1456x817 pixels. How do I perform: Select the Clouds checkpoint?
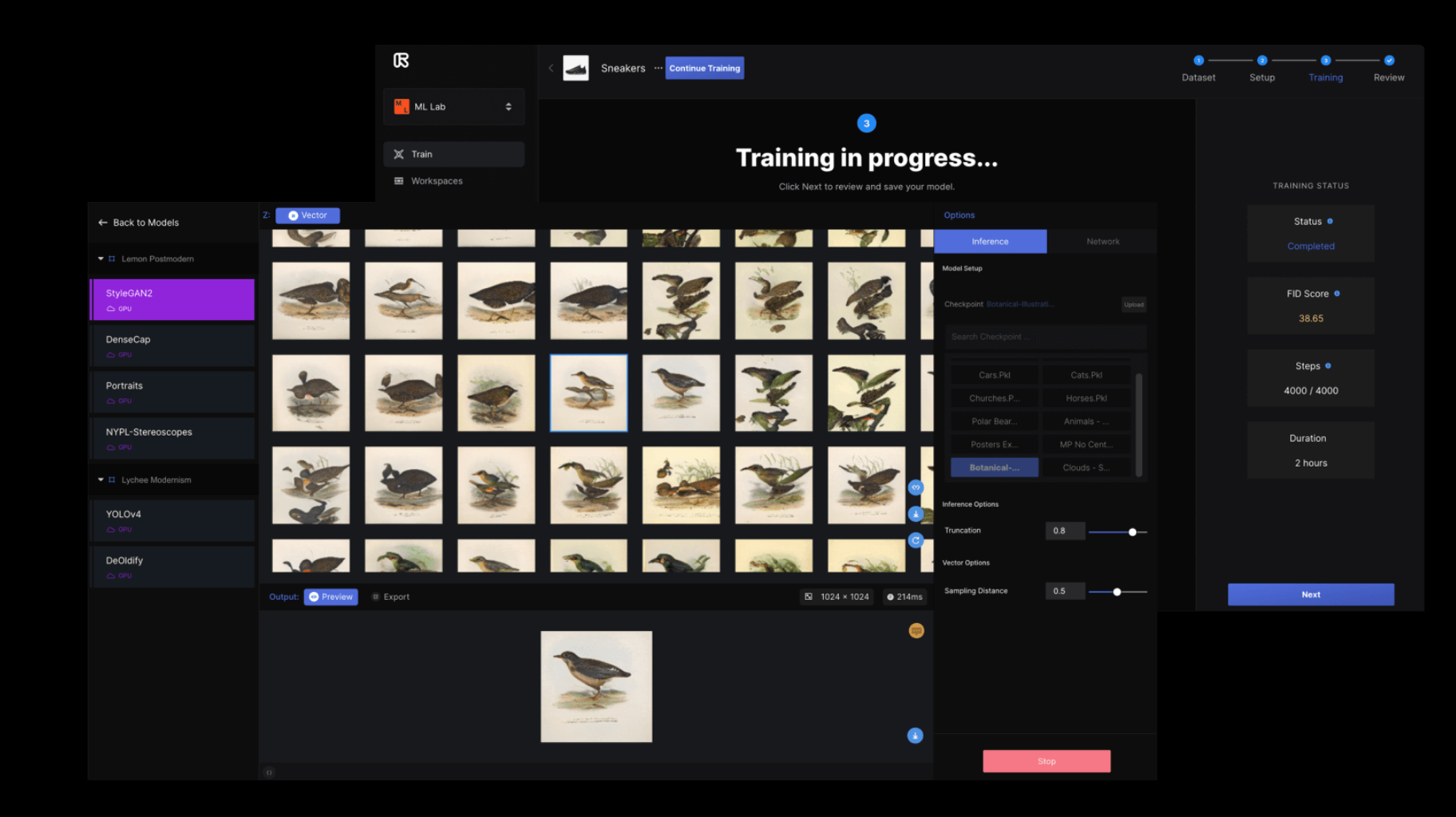pyautogui.click(x=1086, y=468)
